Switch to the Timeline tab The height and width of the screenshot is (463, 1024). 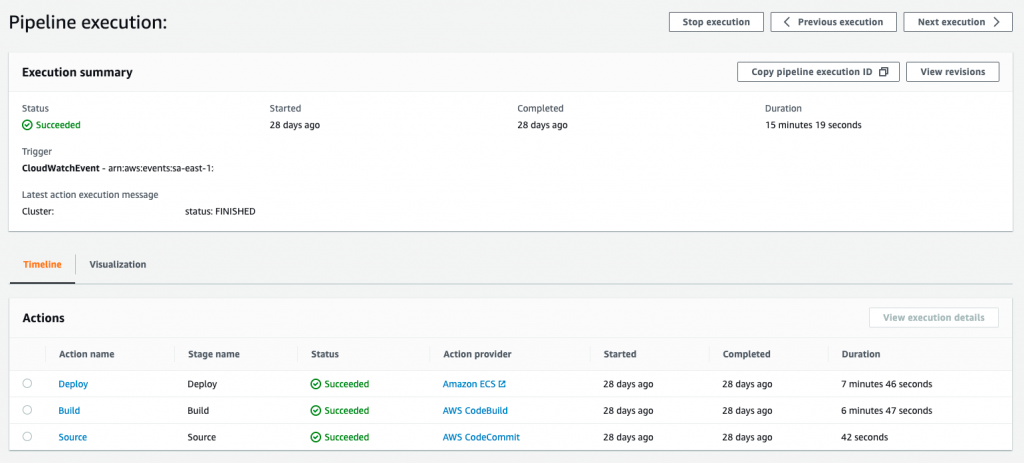pyautogui.click(x=42, y=264)
